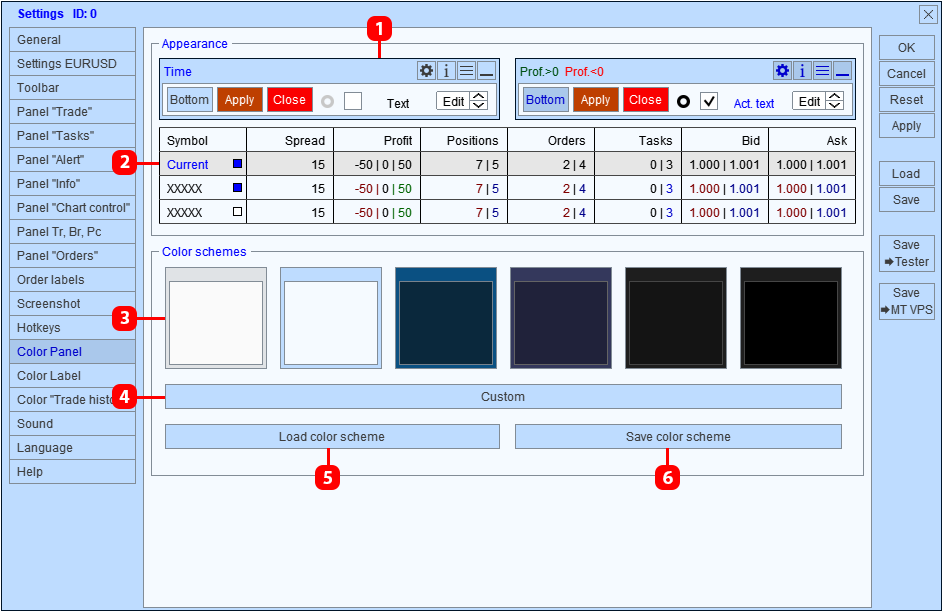The image size is (943, 612).
Task: Click the Load button
Action: point(906,174)
